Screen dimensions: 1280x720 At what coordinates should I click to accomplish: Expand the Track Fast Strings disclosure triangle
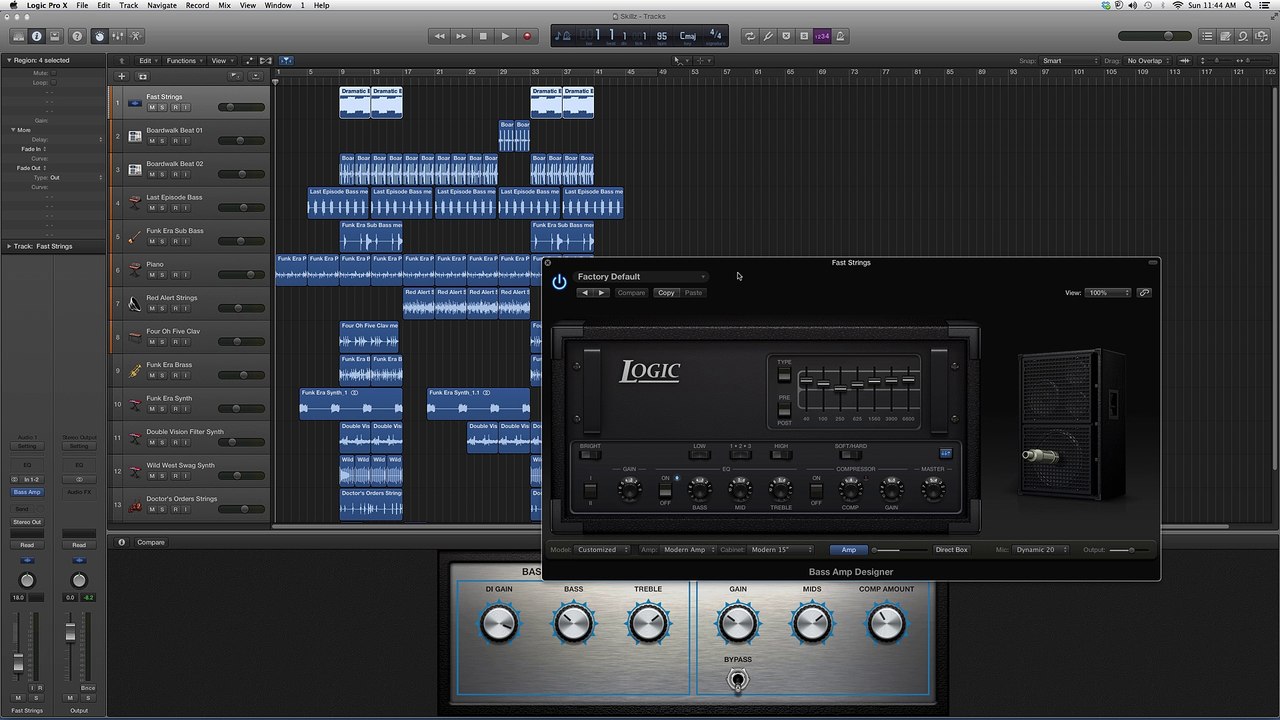(x=8, y=246)
